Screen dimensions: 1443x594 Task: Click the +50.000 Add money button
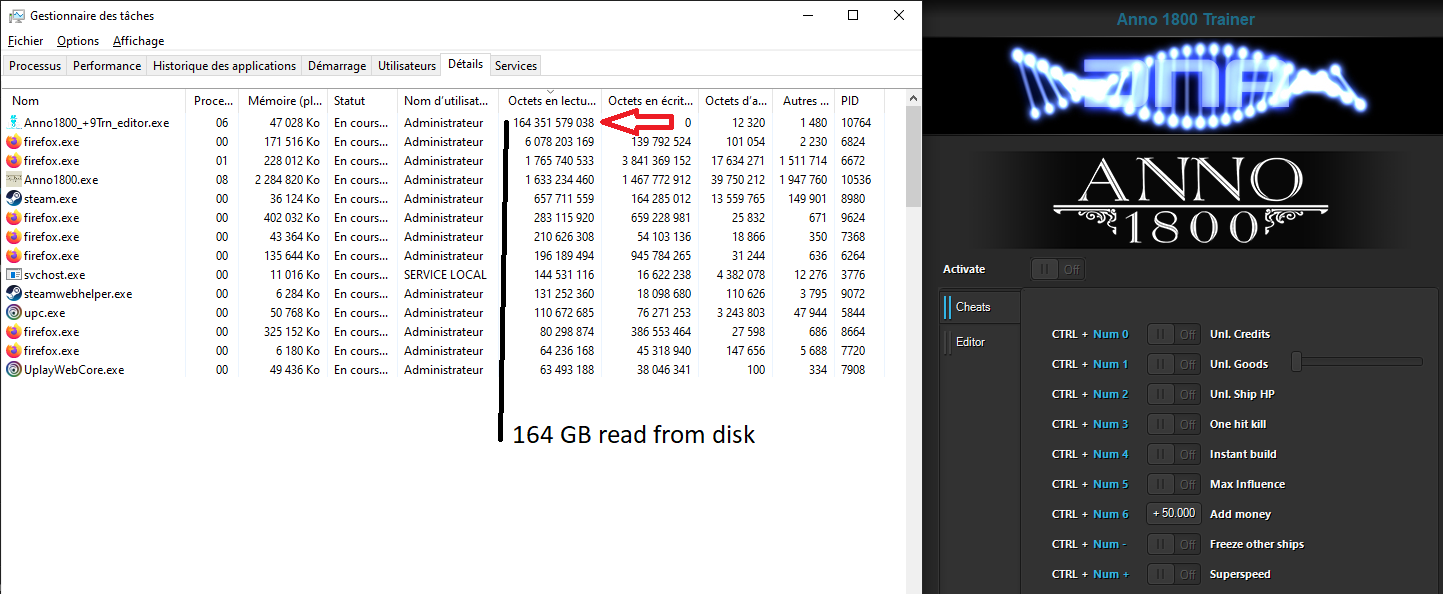[x=1173, y=514]
